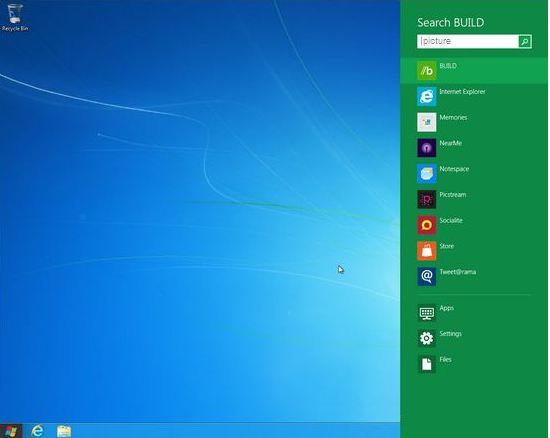Viewport: 550px width, 438px height.
Task: Select the Internet Explorer icon in search list
Action: click(x=427, y=96)
